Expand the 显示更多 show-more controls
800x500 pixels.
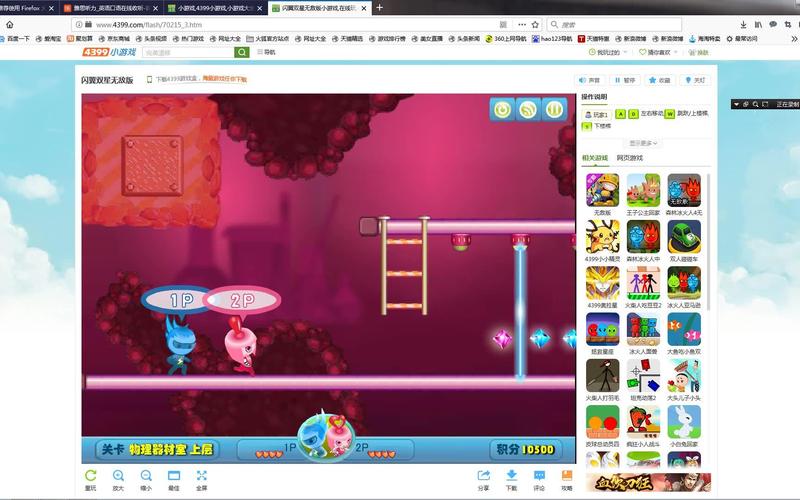[x=643, y=143]
